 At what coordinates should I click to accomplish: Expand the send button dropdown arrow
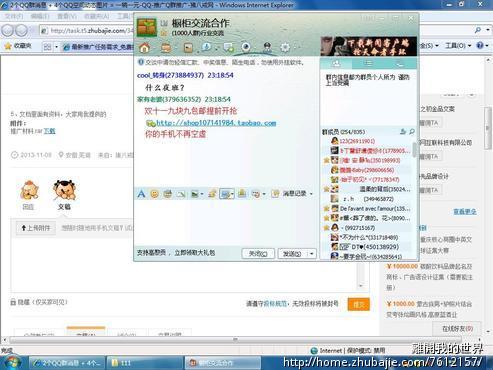click(x=311, y=254)
